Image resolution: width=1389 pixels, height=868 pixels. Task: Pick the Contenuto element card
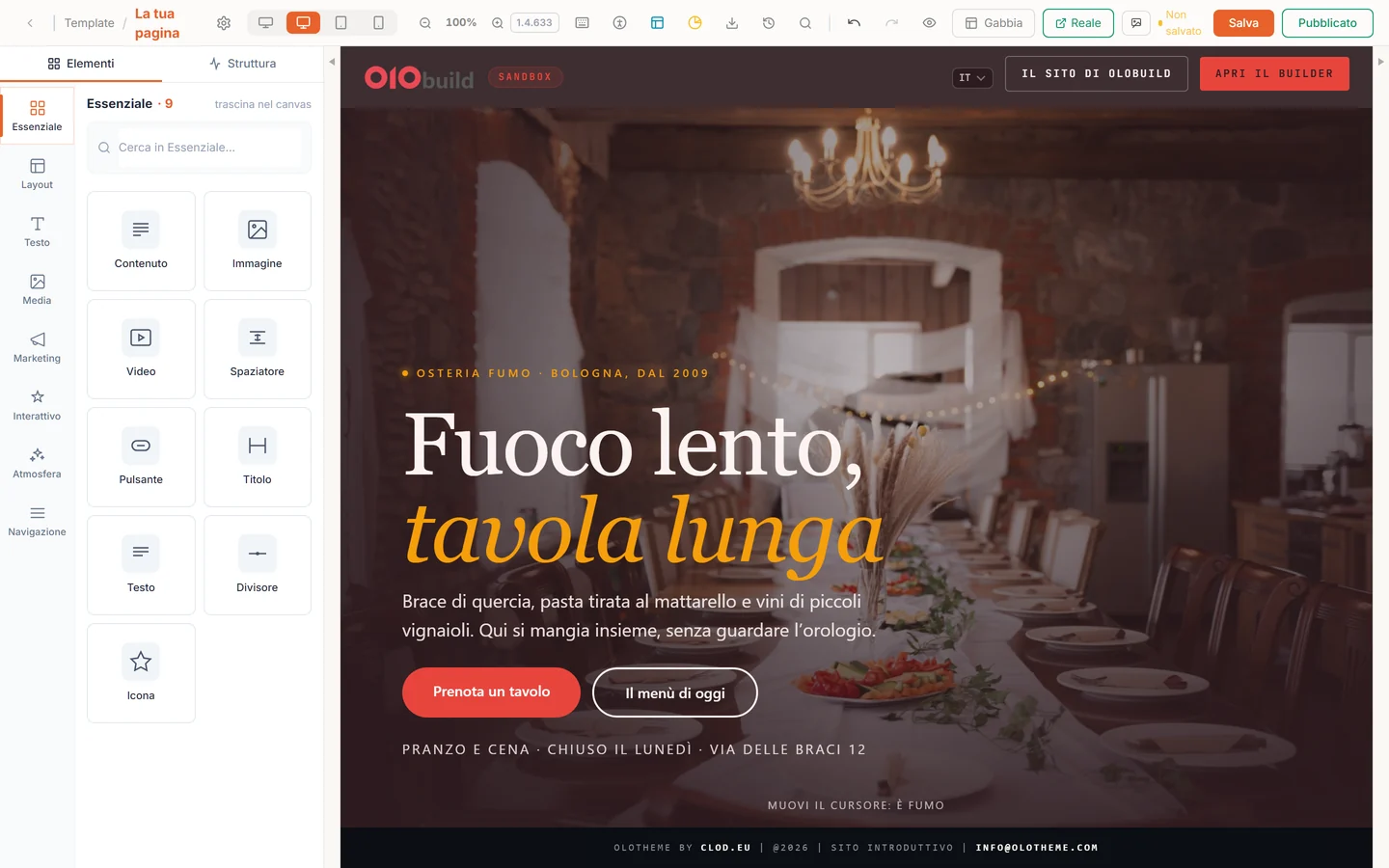pyautogui.click(x=141, y=241)
